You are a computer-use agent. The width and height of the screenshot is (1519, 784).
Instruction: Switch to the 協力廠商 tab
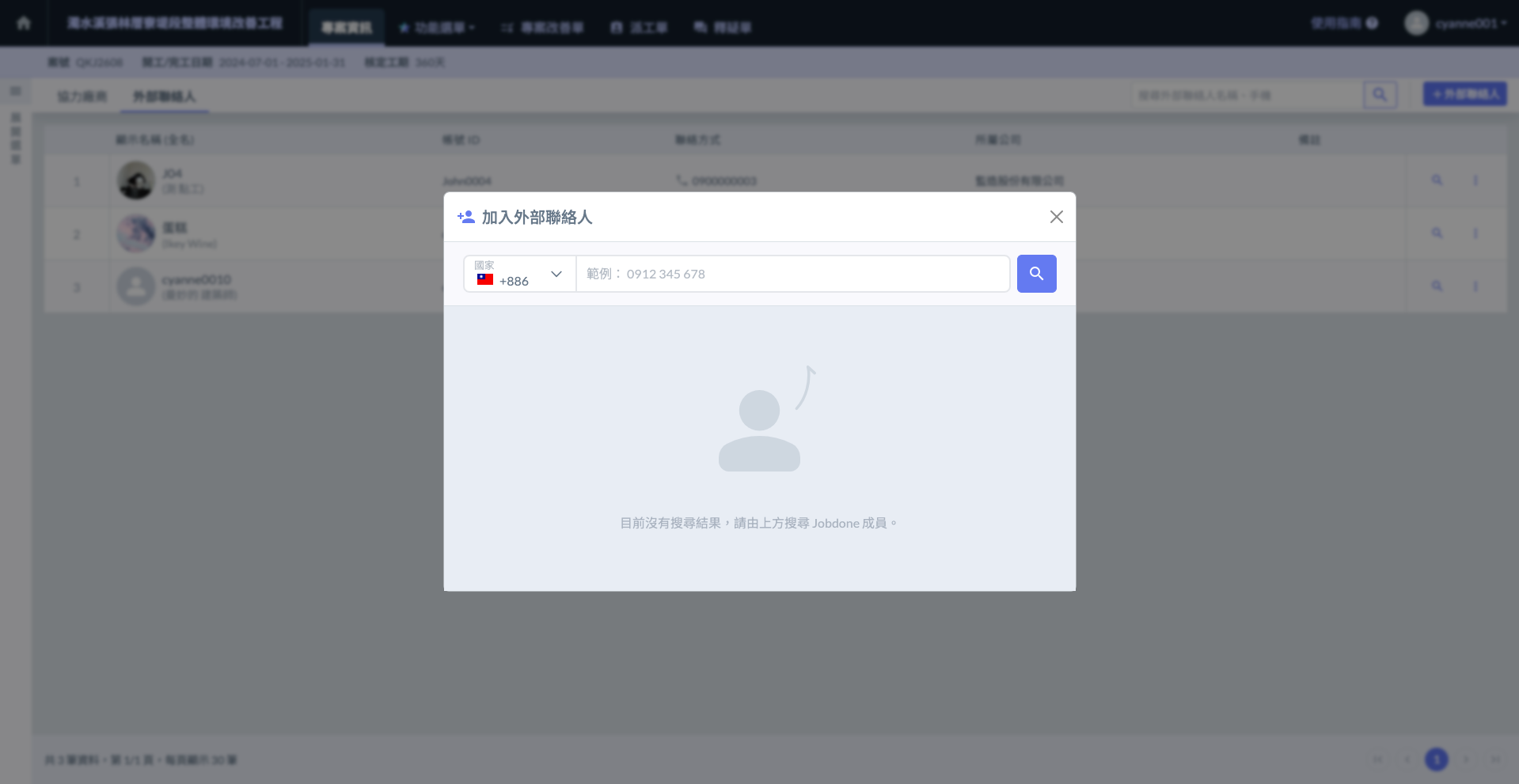click(82, 97)
